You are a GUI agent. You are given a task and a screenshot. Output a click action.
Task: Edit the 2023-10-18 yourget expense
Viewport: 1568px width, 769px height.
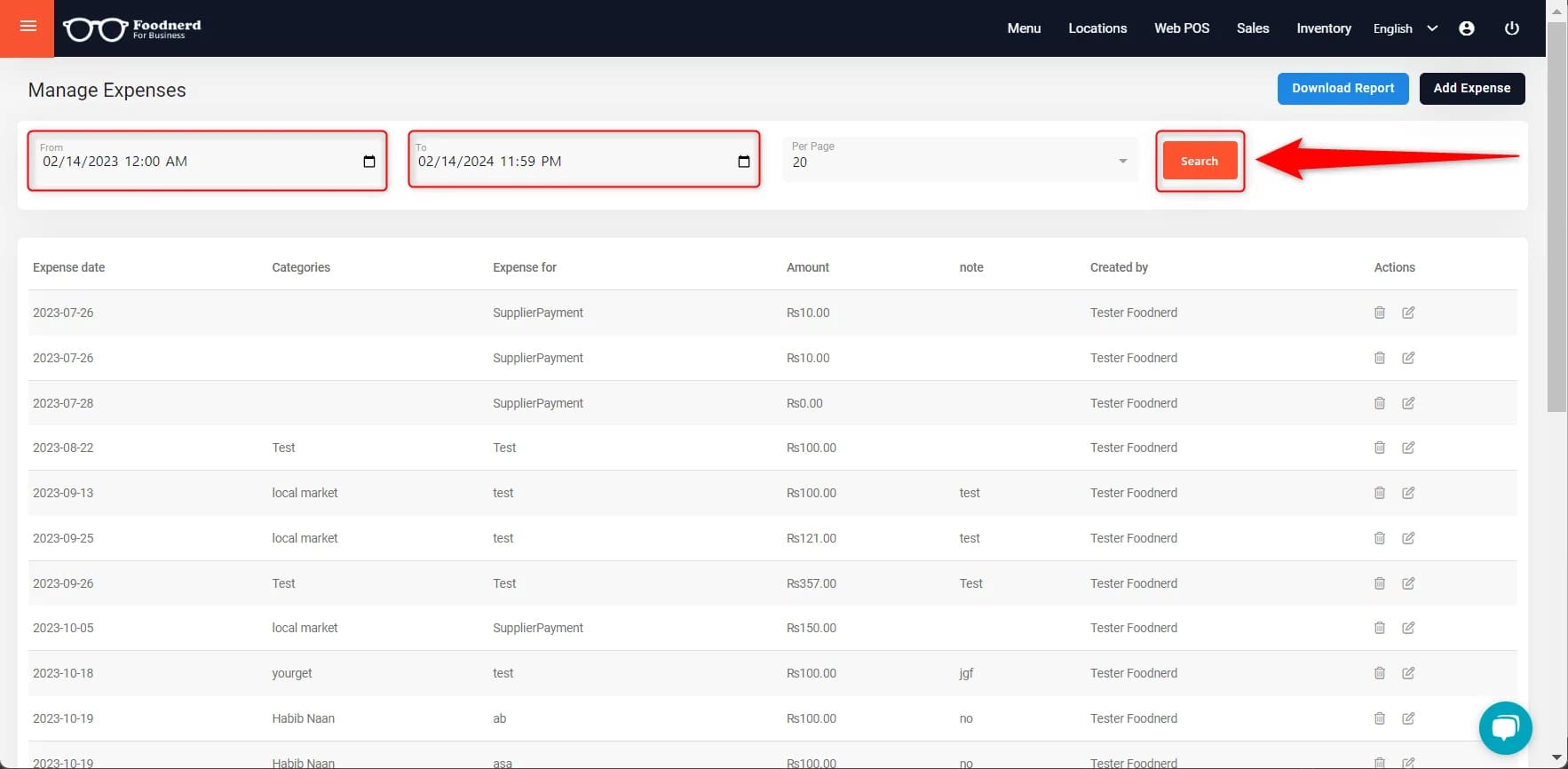pos(1408,673)
